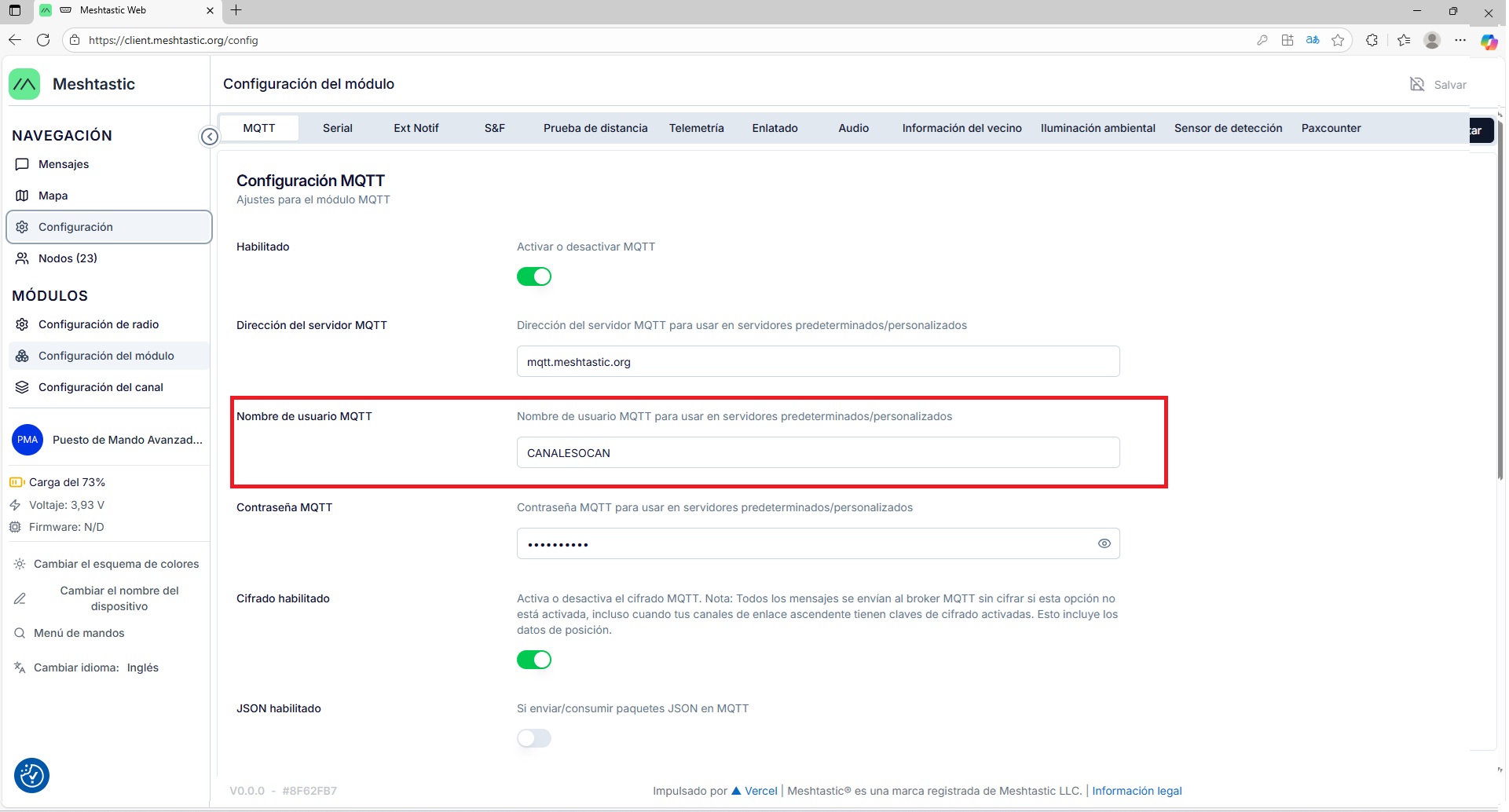Collapse the sidebar with the chevron button
The height and width of the screenshot is (812, 1509).
[209, 137]
